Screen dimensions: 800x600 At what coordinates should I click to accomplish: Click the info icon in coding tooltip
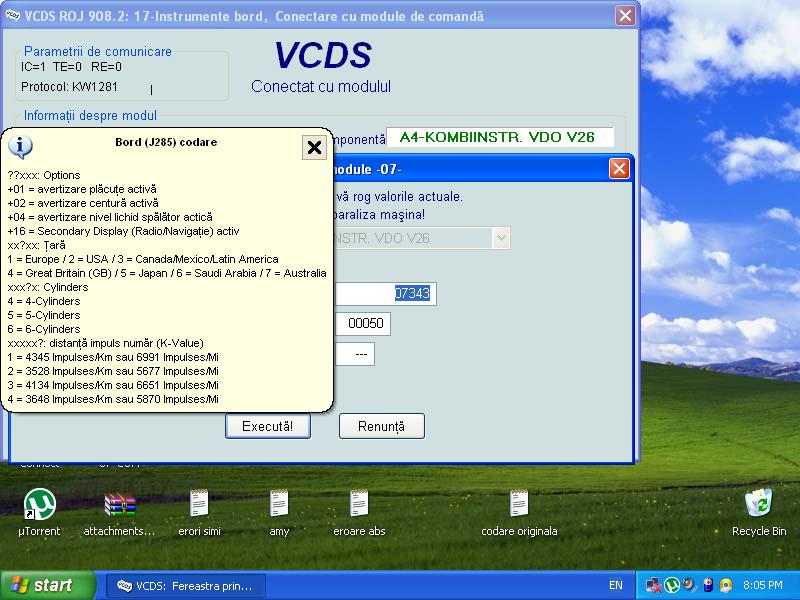tap(19, 147)
